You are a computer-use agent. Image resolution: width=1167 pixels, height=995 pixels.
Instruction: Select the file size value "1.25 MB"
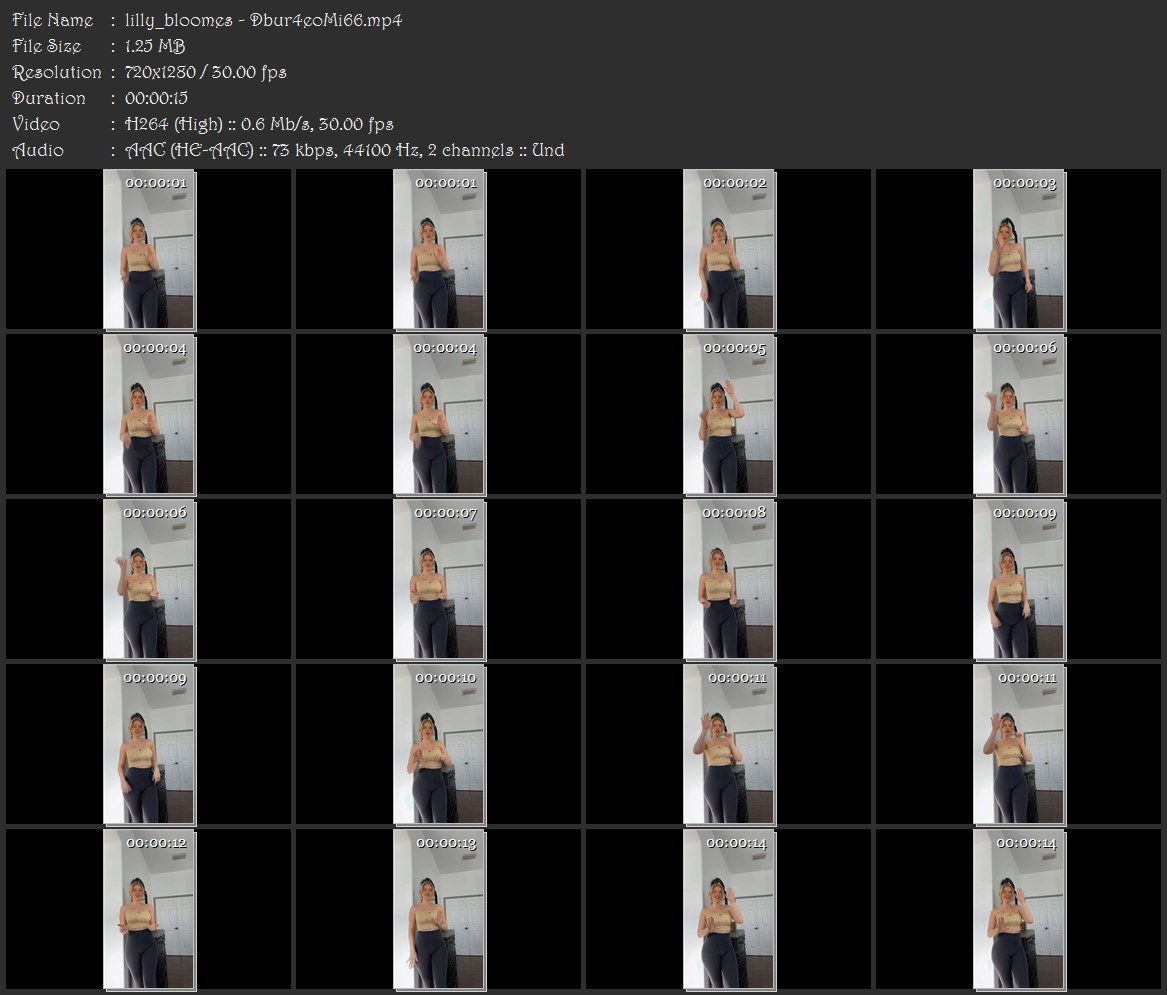tap(155, 46)
